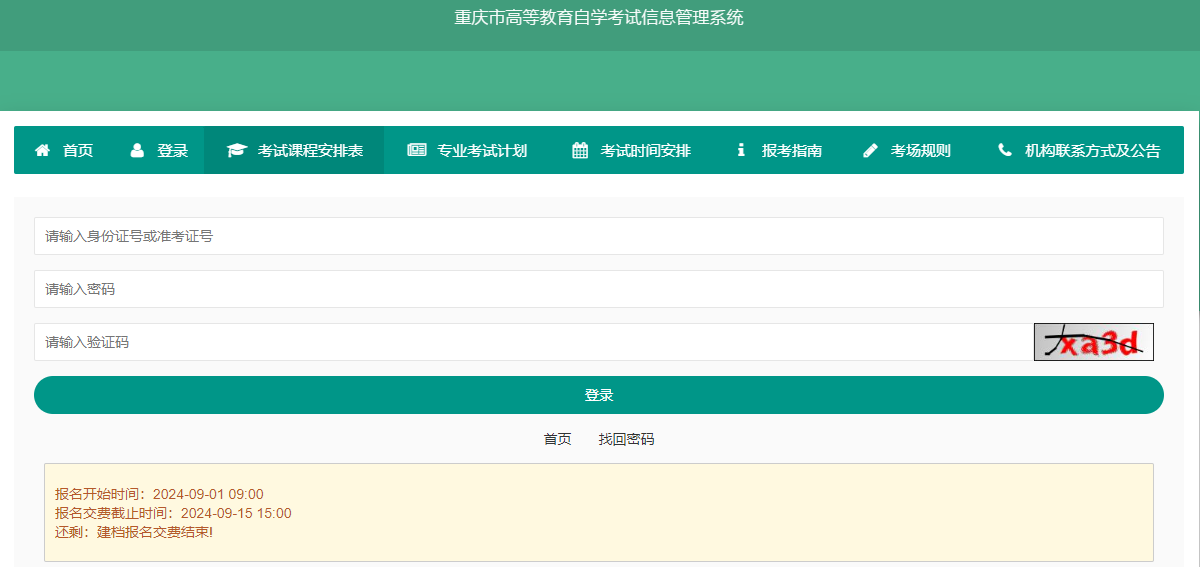Click into the password input field
The height and width of the screenshot is (567, 1200).
pos(598,289)
